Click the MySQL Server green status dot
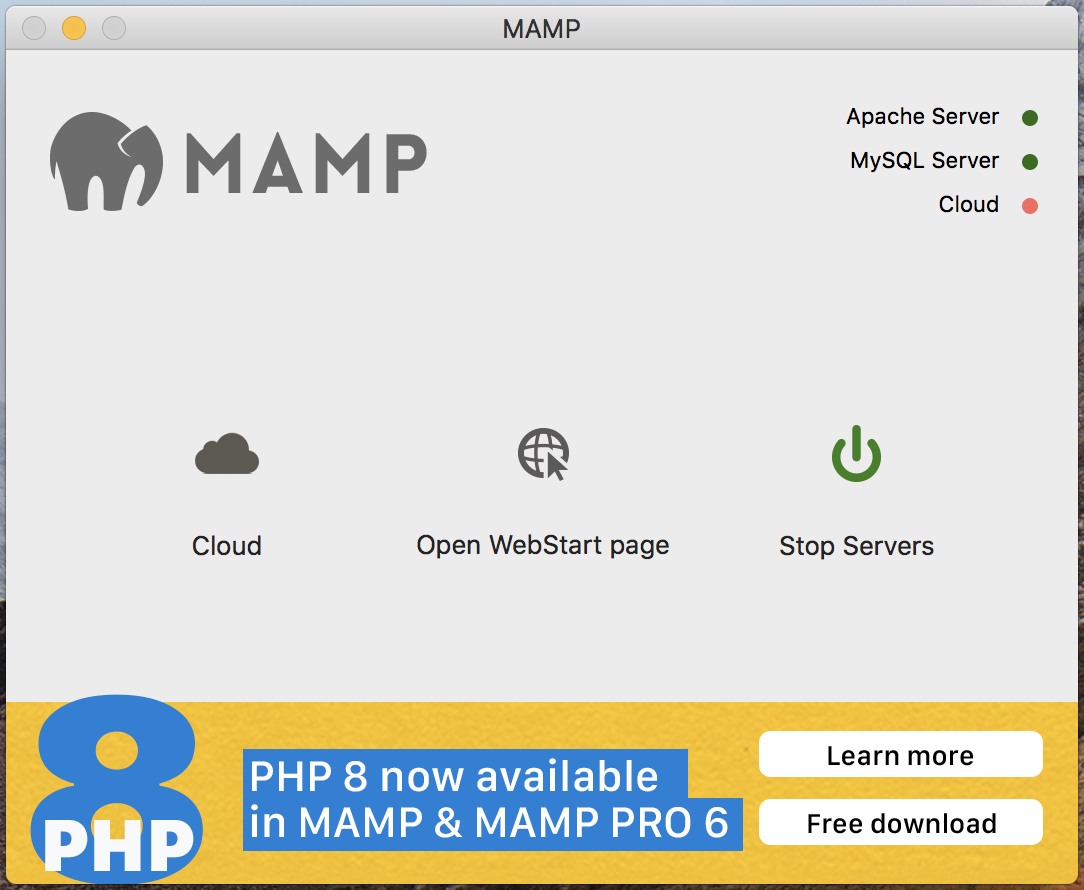 [x=1030, y=162]
